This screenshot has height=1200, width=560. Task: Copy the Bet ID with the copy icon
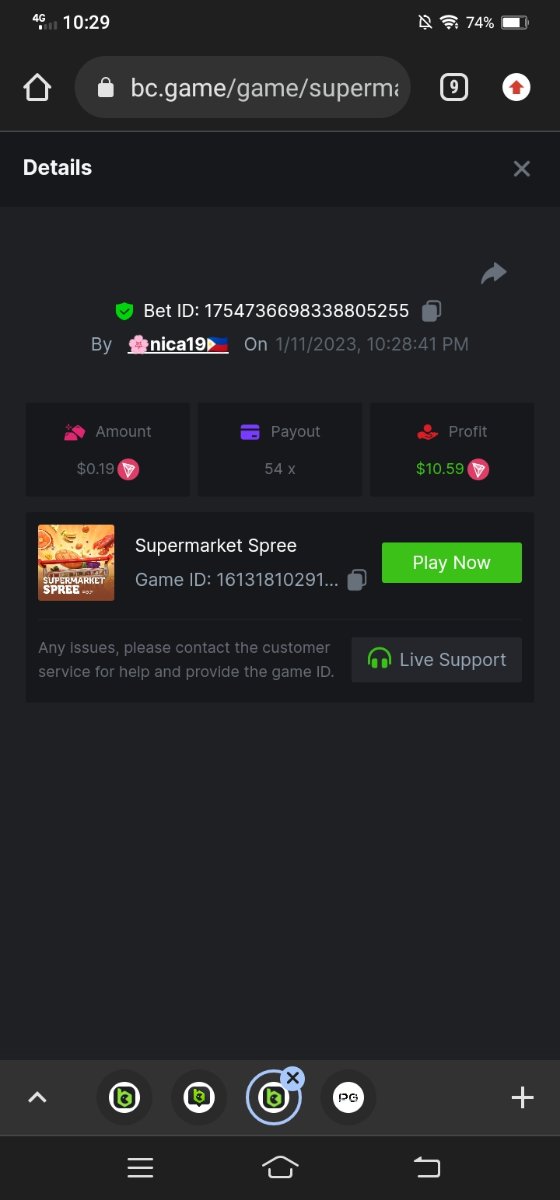pos(431,311)
